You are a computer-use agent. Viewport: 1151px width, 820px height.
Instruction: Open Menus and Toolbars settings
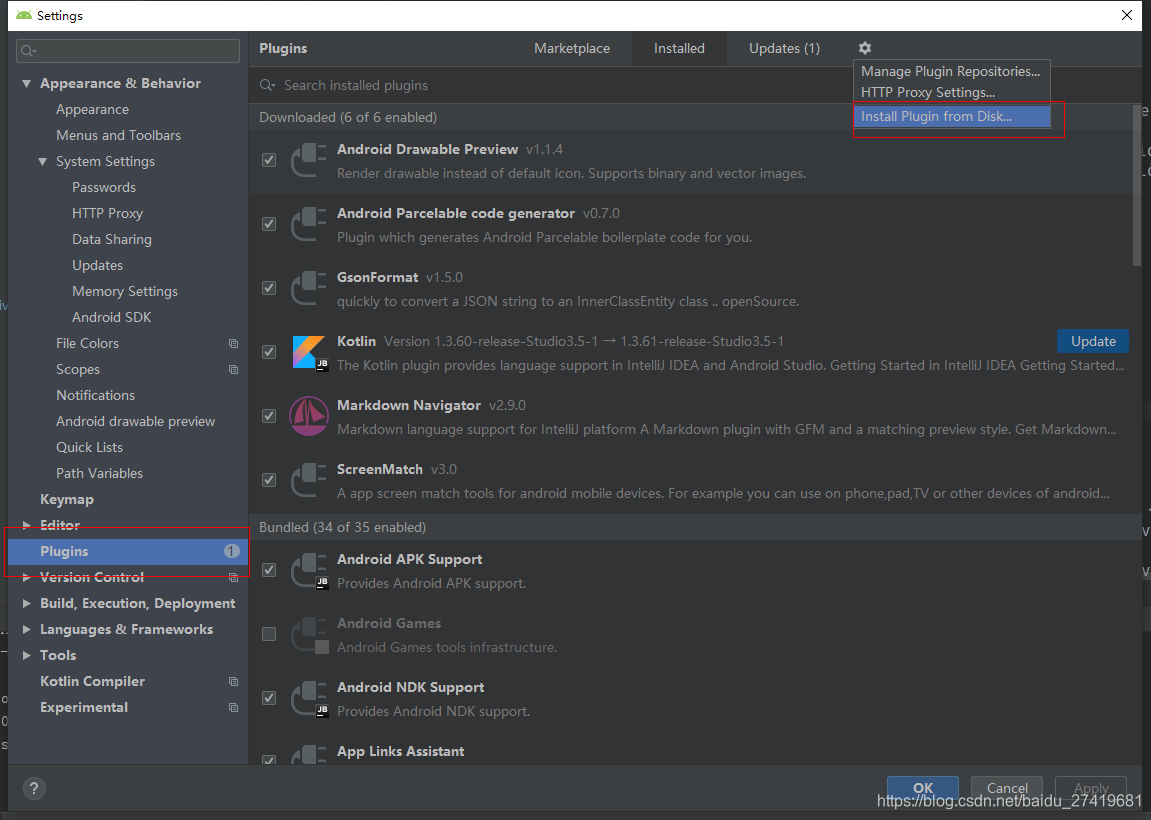coord(118,135)
